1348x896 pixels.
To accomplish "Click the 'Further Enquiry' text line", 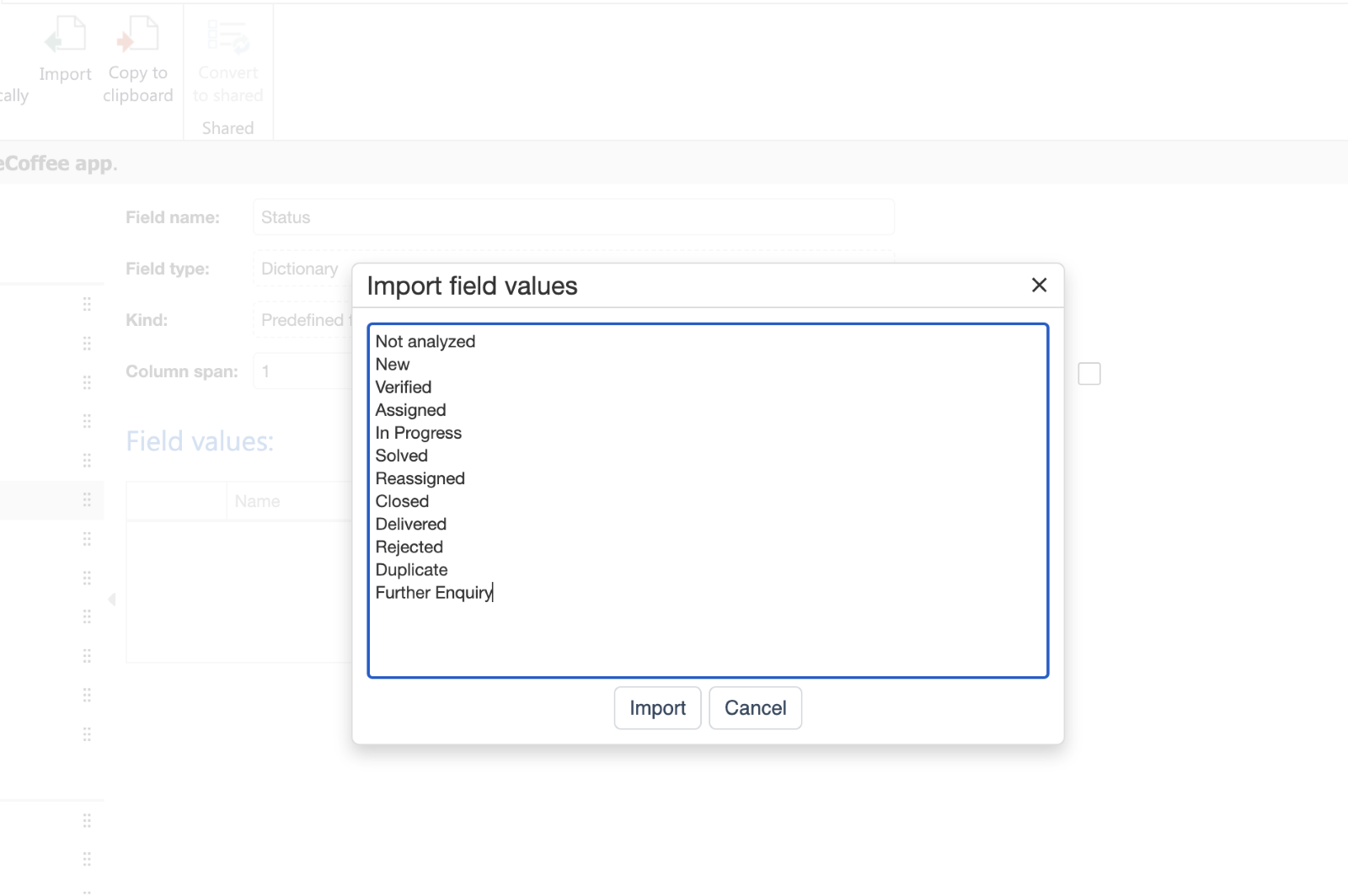I will pos(434,593).
